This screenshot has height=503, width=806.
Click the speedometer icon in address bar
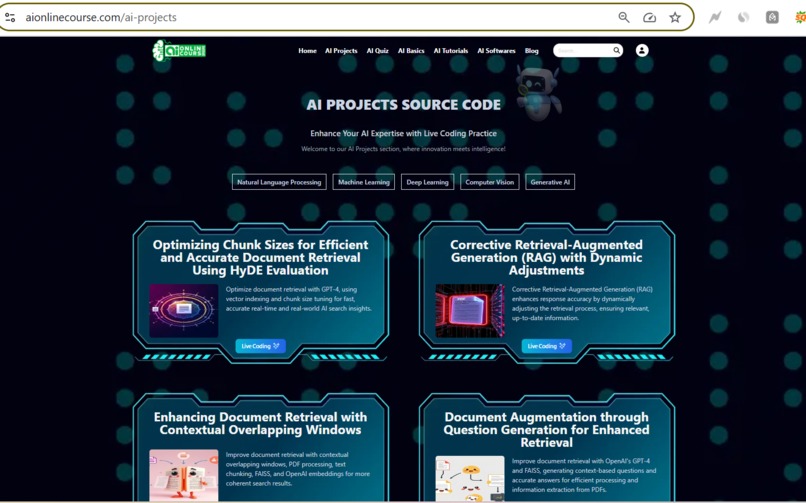(649, 17)
